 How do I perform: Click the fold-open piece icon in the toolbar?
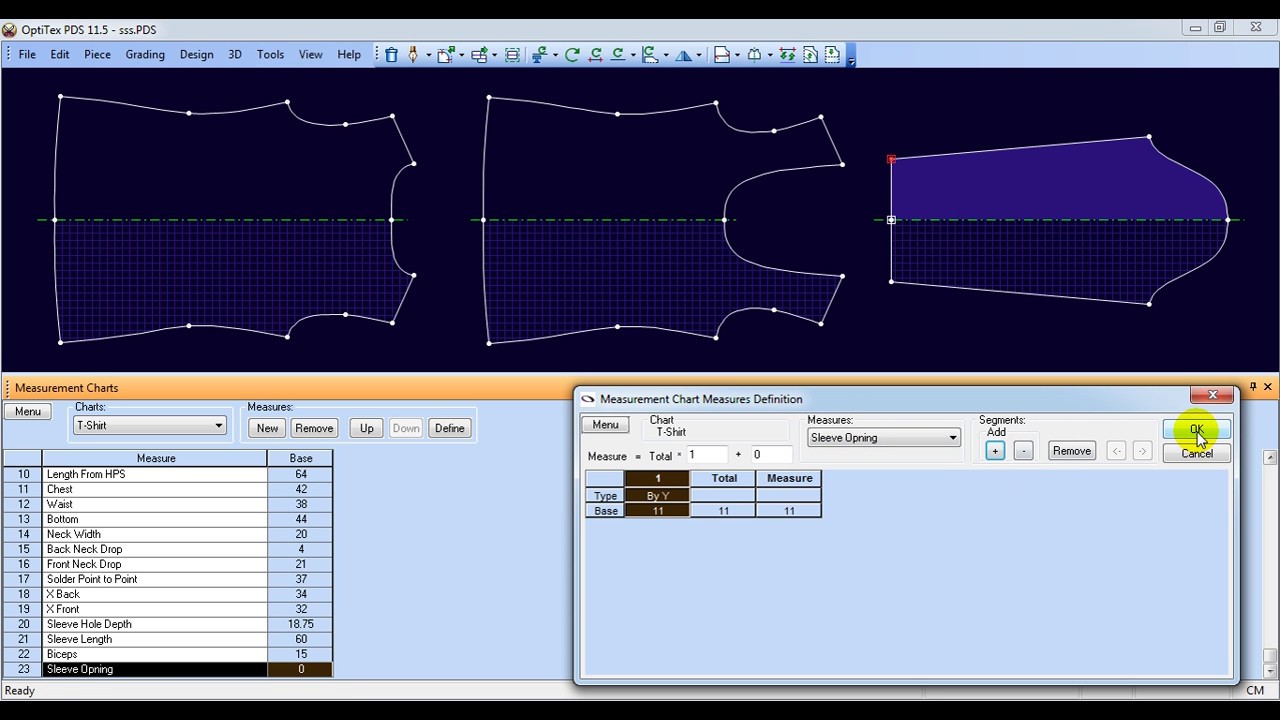(755, 55)
